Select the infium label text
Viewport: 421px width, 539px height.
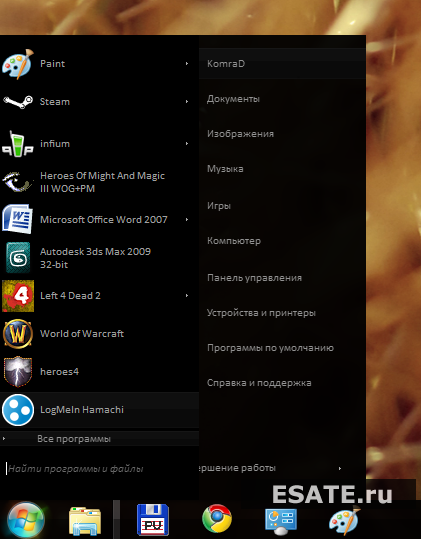tap(55, 143)
